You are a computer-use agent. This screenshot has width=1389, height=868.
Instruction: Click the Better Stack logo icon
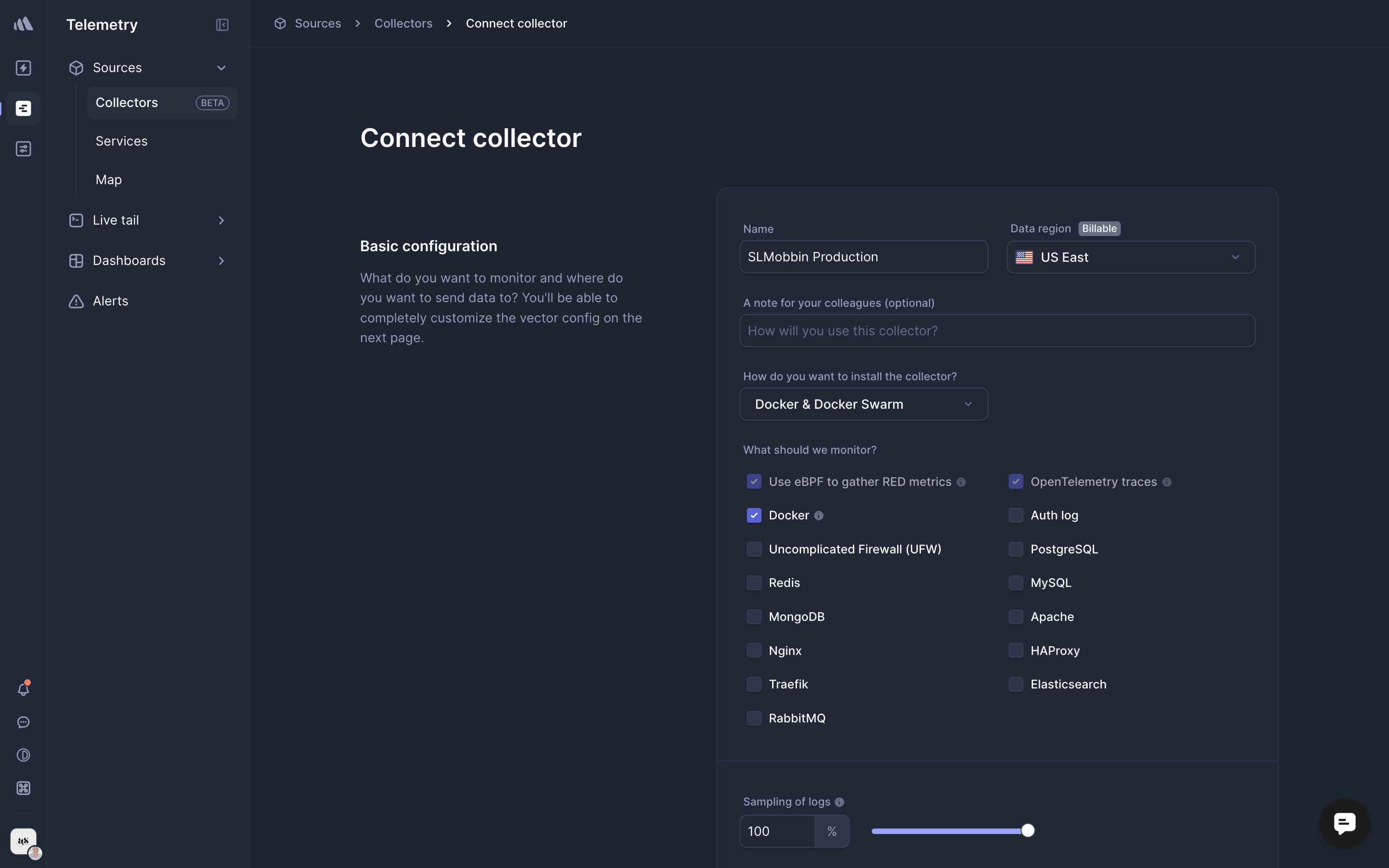tap(23, 24)
